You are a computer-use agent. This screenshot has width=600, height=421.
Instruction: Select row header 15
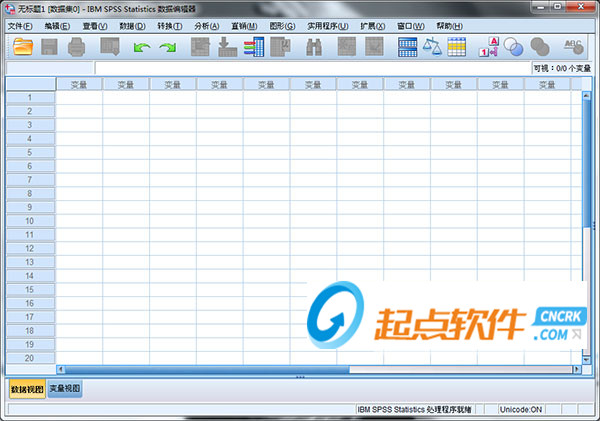[x=30, y=290]
